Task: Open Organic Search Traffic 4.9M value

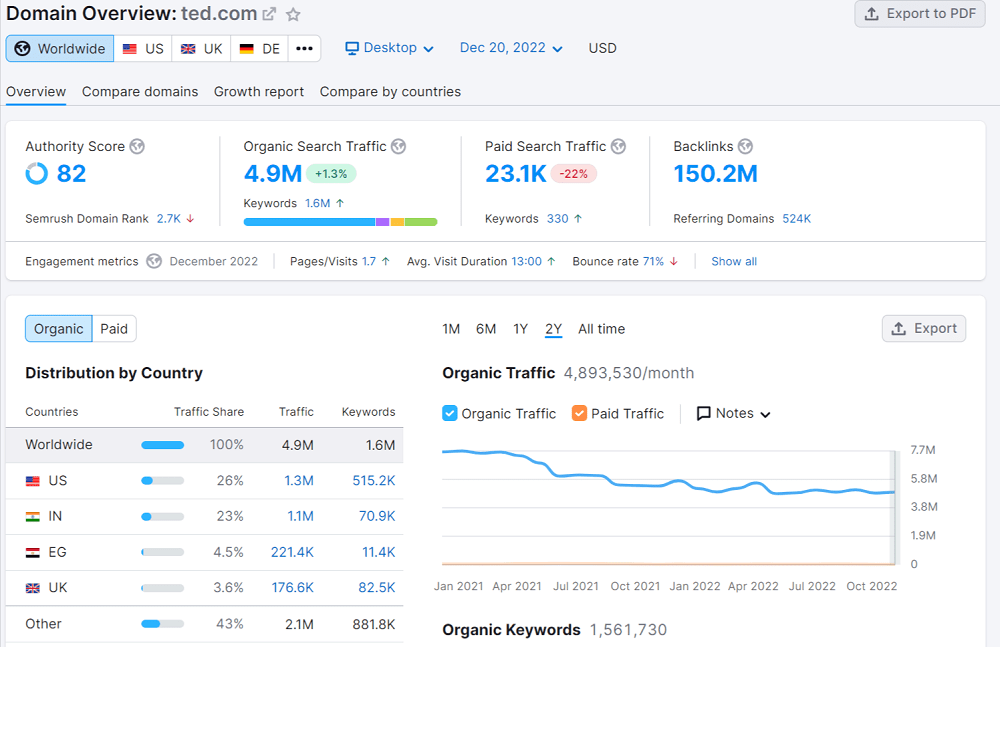Action: click(x=272, y=173)
